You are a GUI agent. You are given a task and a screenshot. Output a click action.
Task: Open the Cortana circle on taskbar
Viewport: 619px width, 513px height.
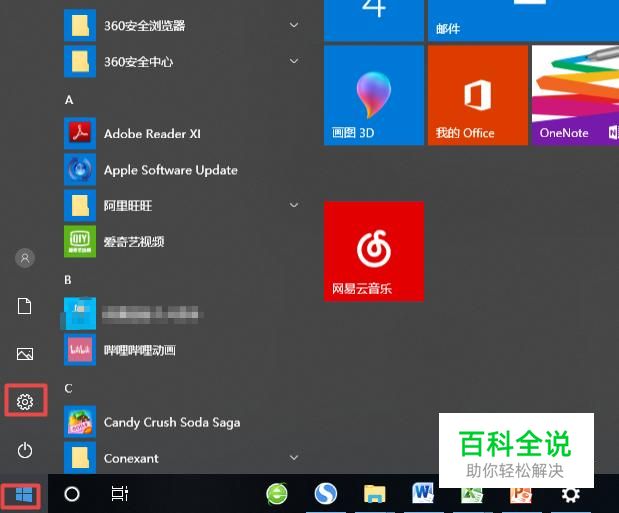coord(72,494)
